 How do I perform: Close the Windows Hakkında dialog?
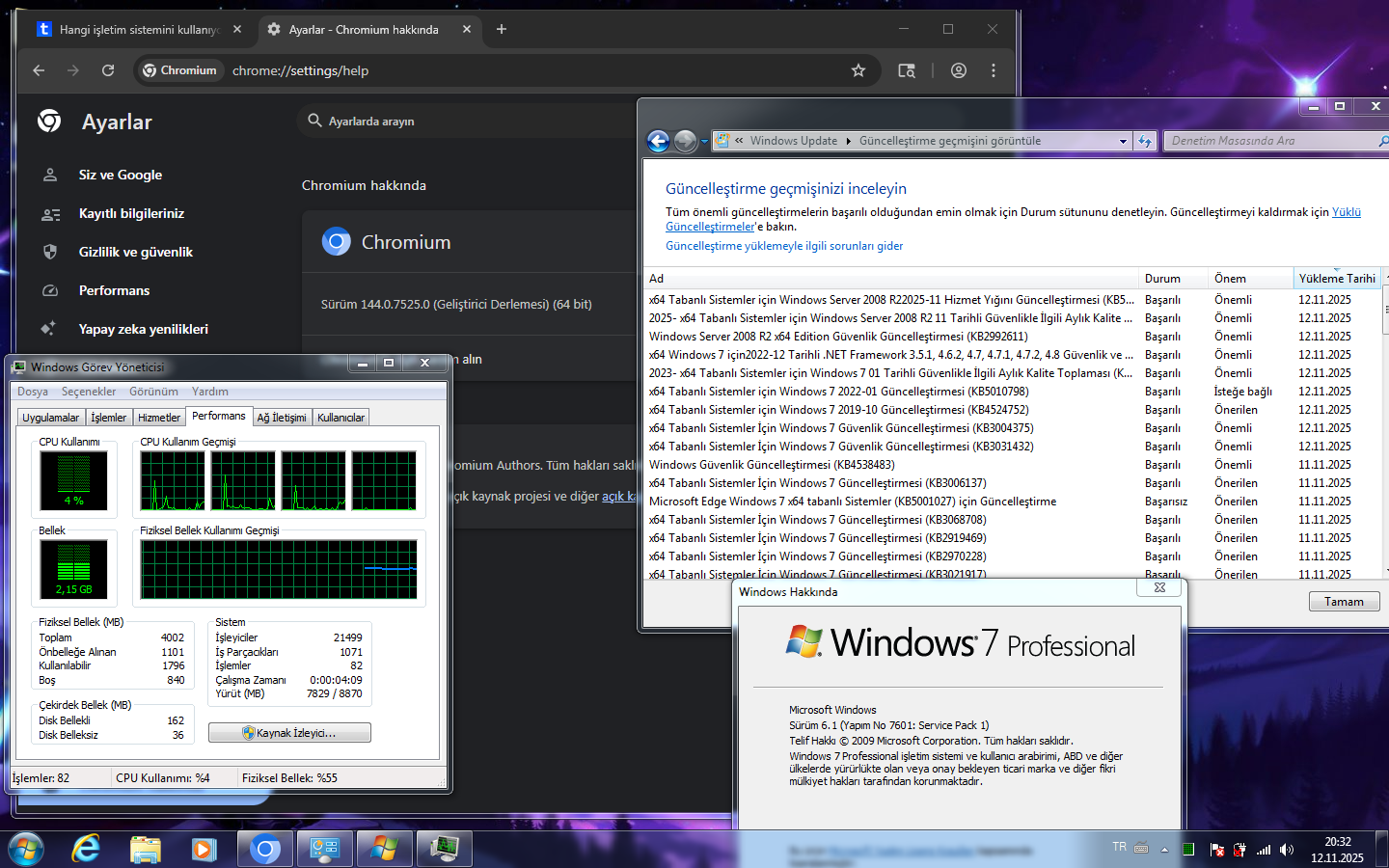[x=1159, y=587]
